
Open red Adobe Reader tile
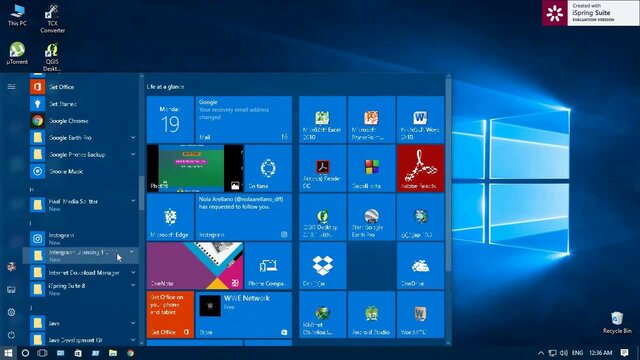coord(420,168)
